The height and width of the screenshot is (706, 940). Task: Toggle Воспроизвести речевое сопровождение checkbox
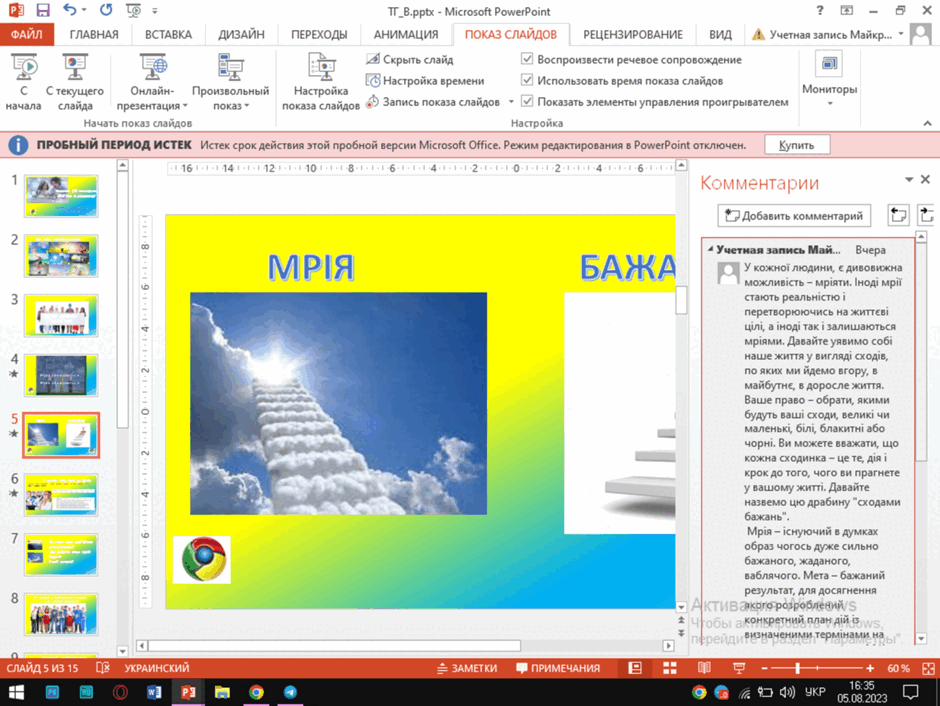(527, 59)
